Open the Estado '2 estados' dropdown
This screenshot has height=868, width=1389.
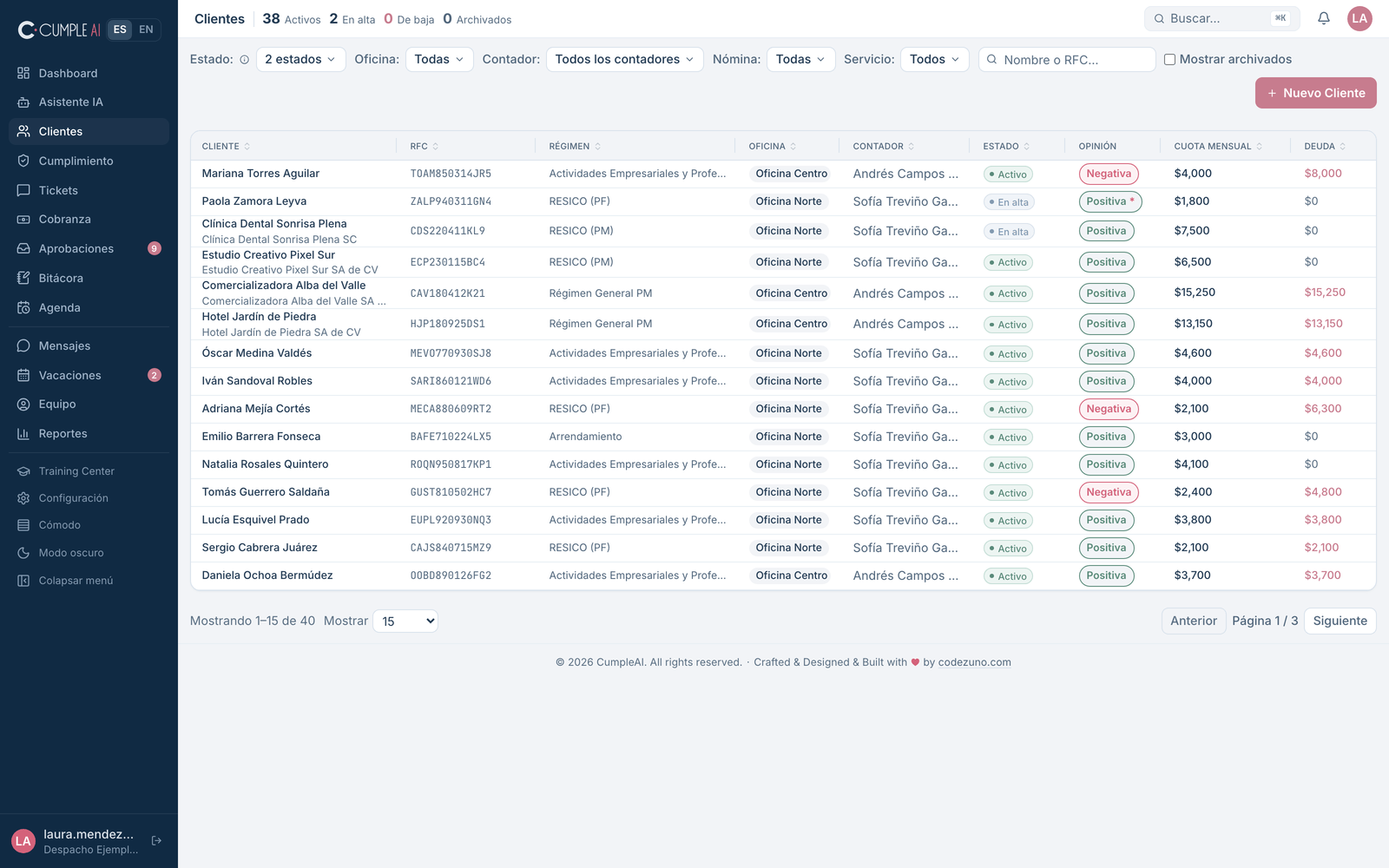[x=300, y=59]
